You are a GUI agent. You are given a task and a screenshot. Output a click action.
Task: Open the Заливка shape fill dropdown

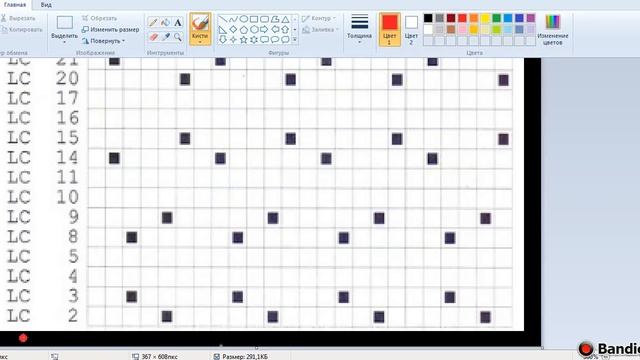click(x=320, y=30)
